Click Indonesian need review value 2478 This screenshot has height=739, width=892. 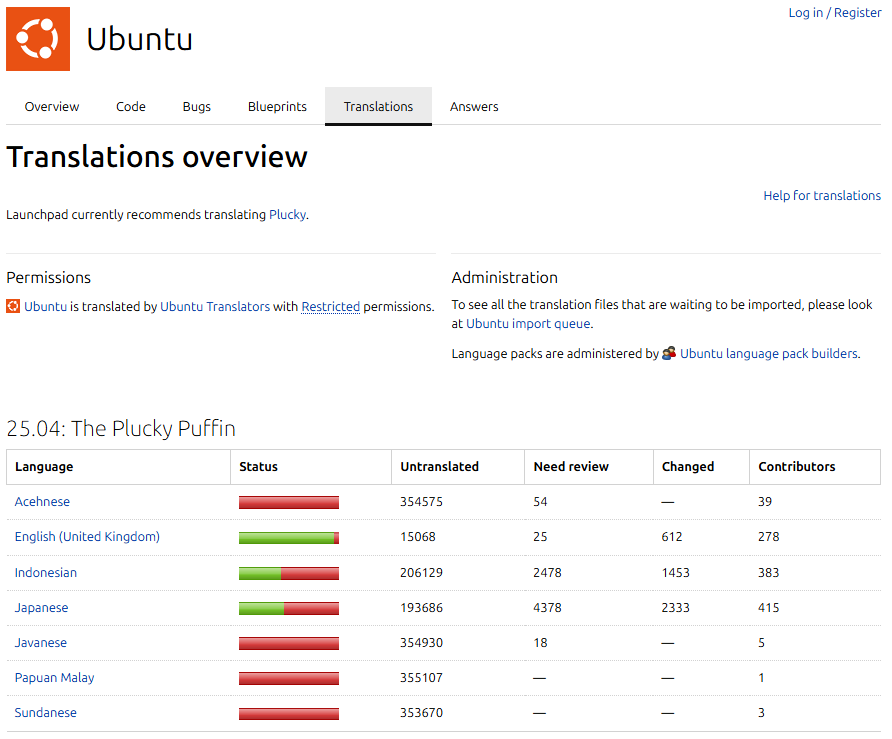click(x=547, y=572)
